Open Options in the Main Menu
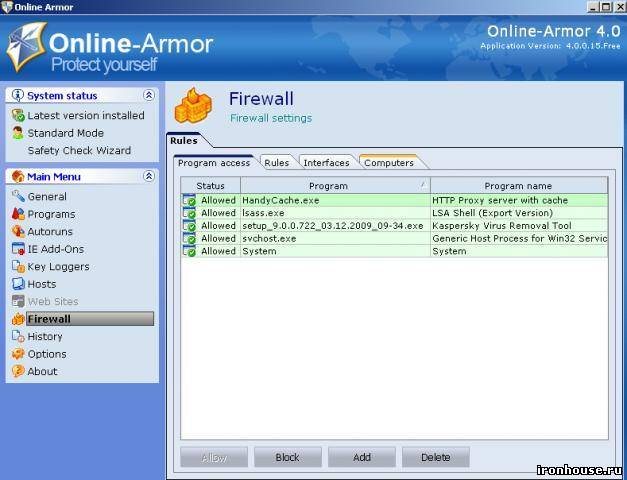Viewport: 627px width, 480px height. tap(47, 354)
